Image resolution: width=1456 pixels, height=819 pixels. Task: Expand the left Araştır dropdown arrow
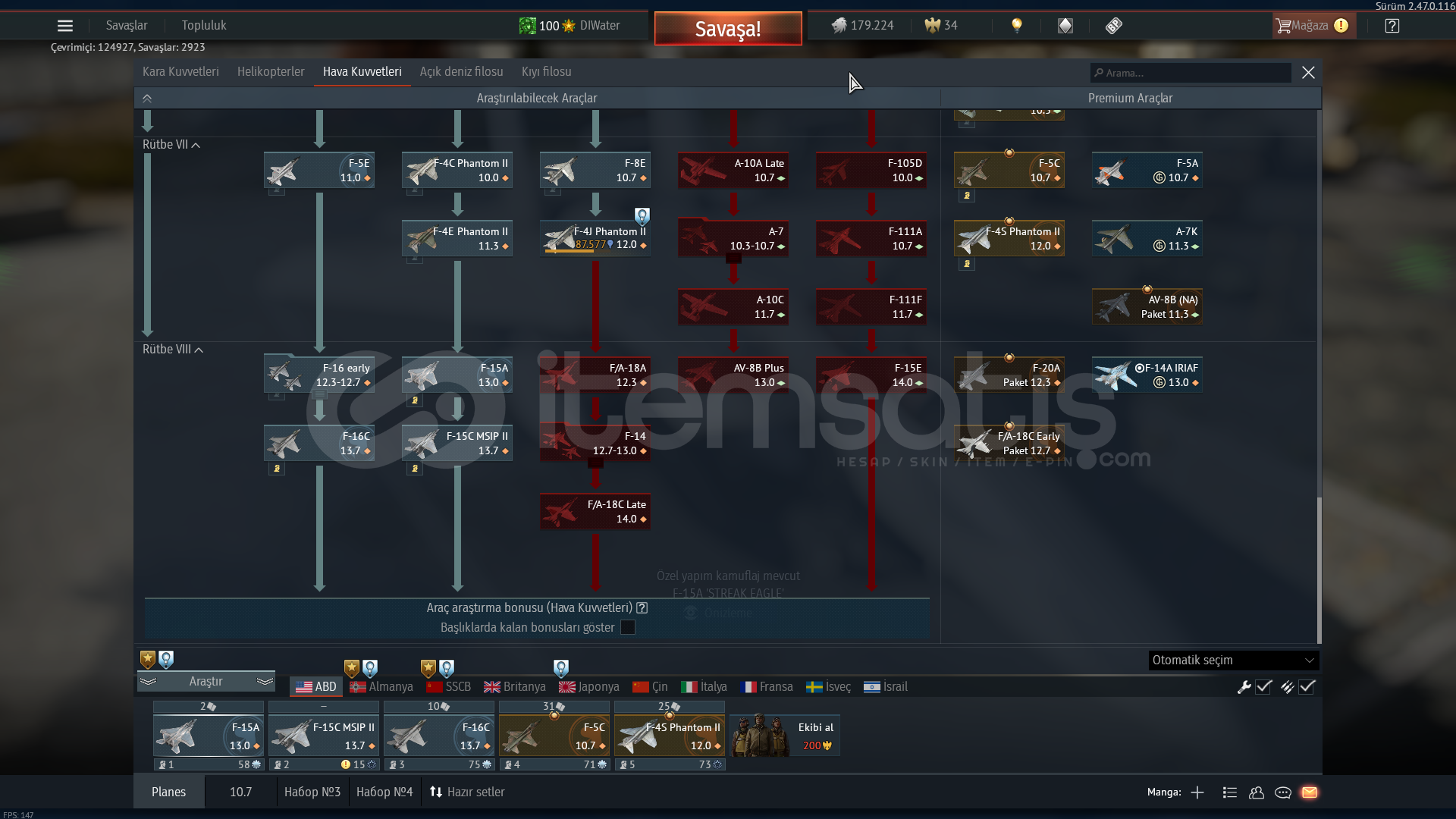click(x=148, y=682)
